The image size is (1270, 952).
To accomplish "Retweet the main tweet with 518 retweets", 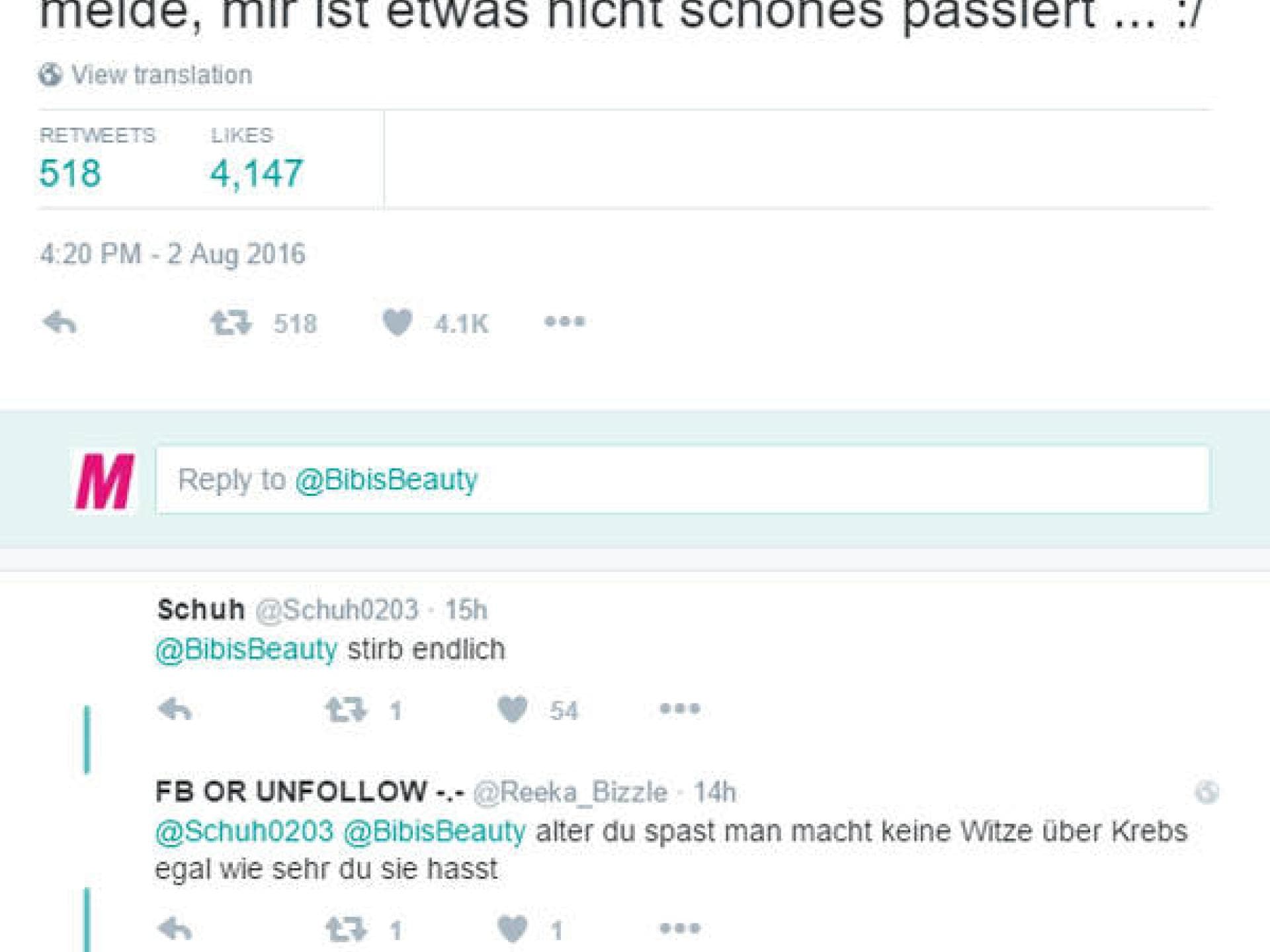I will click(x=231, y=323).
